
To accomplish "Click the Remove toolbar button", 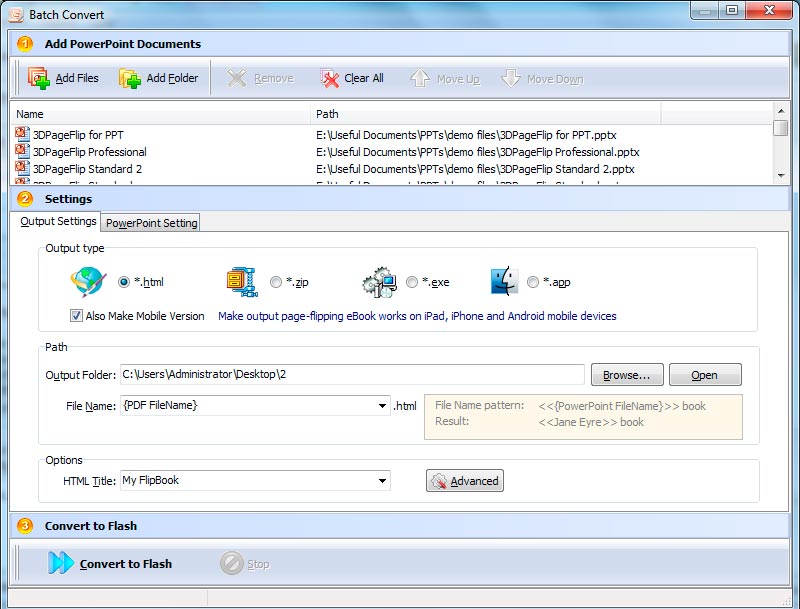I will [x=260, y=78].
